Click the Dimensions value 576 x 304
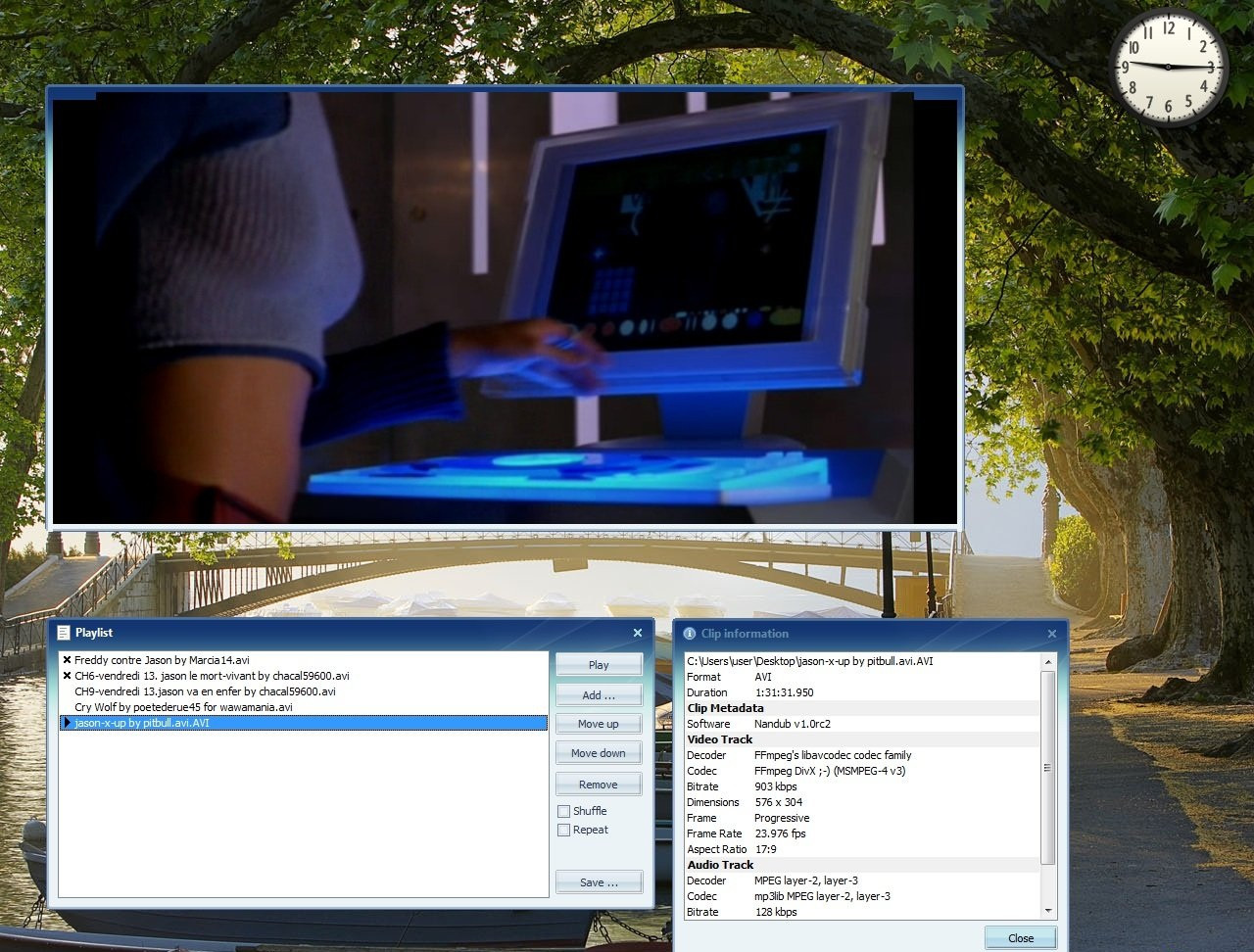The width and height of the screenshot is (1254, 952). (x=779, y=802)
